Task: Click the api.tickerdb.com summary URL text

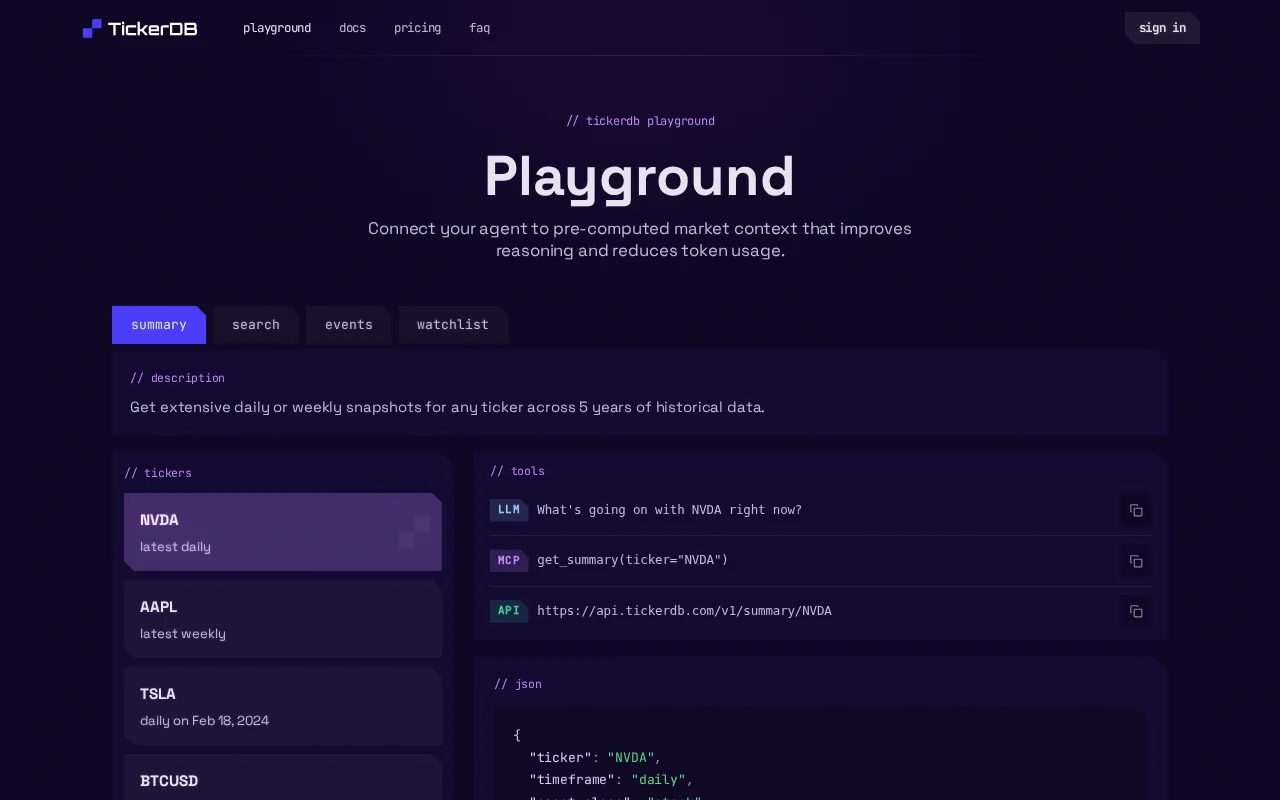Action: coord(684,611)
